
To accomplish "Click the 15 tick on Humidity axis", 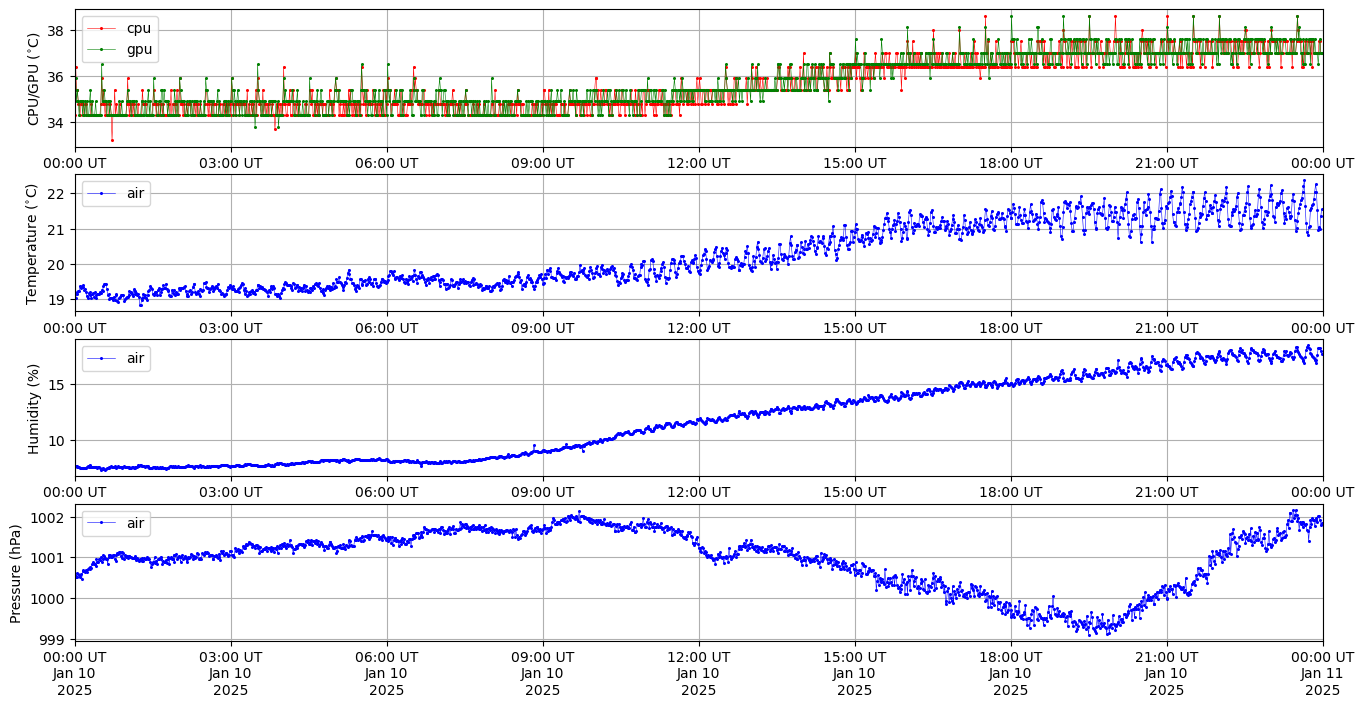I will pos(56,385).
